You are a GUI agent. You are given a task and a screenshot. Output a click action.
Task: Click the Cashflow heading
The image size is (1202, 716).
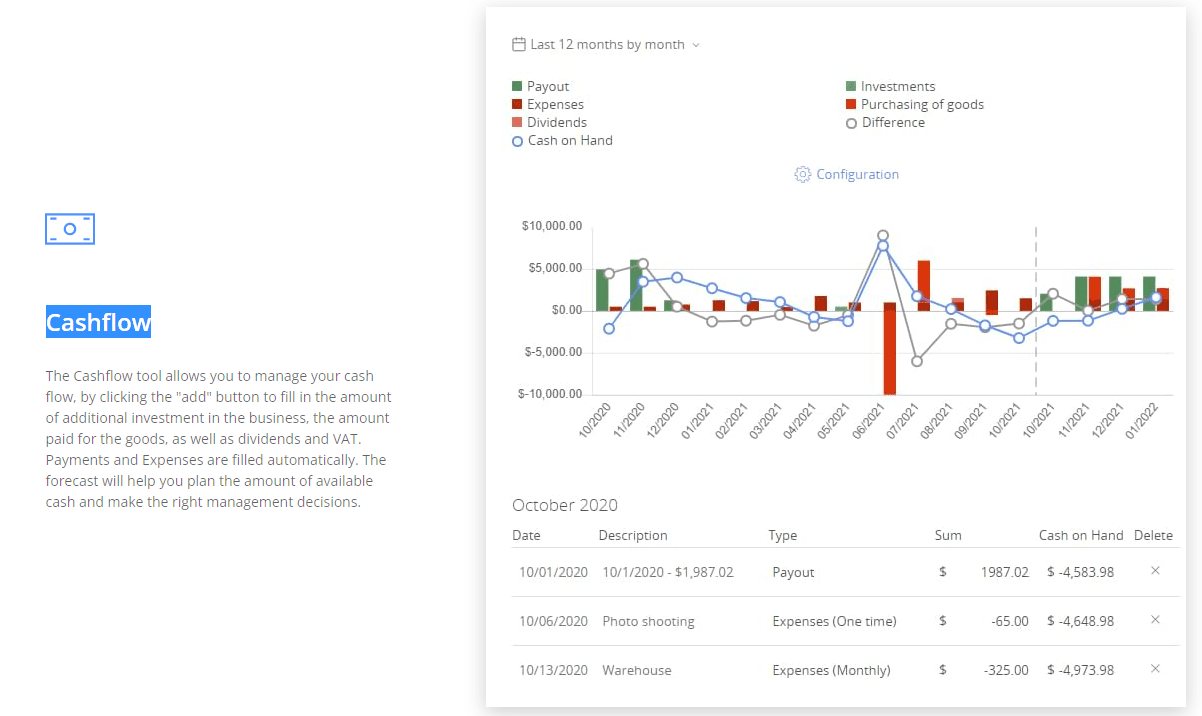[x=98, y=322]
